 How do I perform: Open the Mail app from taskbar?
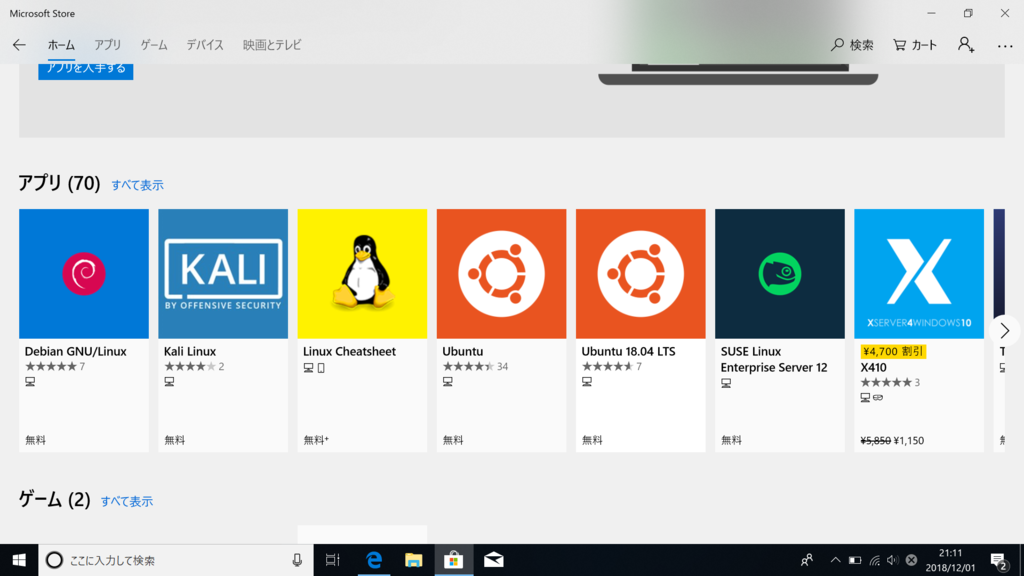click(x=494, y=560)
